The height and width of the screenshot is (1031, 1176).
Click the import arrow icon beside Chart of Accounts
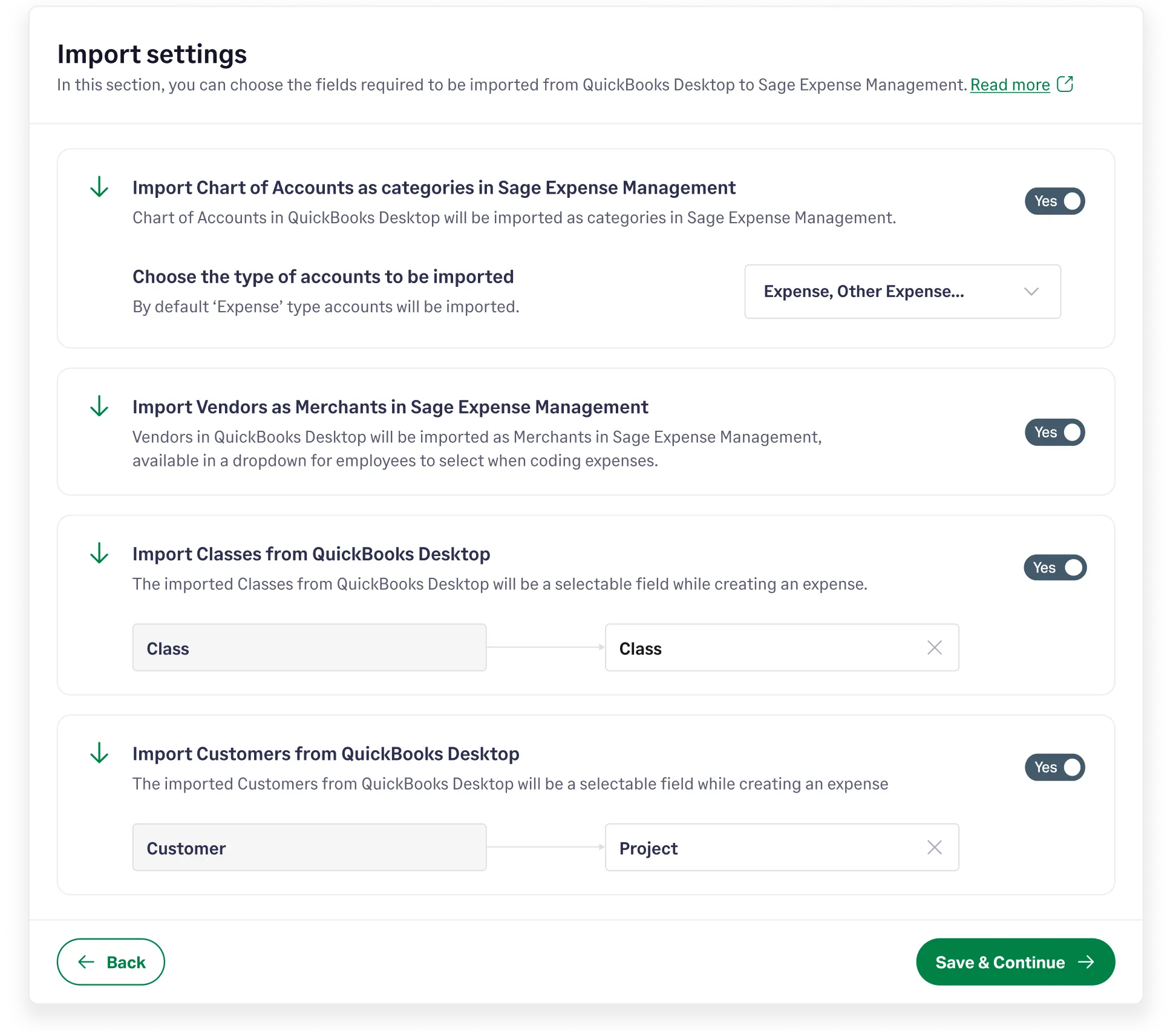tap(99, 188)
